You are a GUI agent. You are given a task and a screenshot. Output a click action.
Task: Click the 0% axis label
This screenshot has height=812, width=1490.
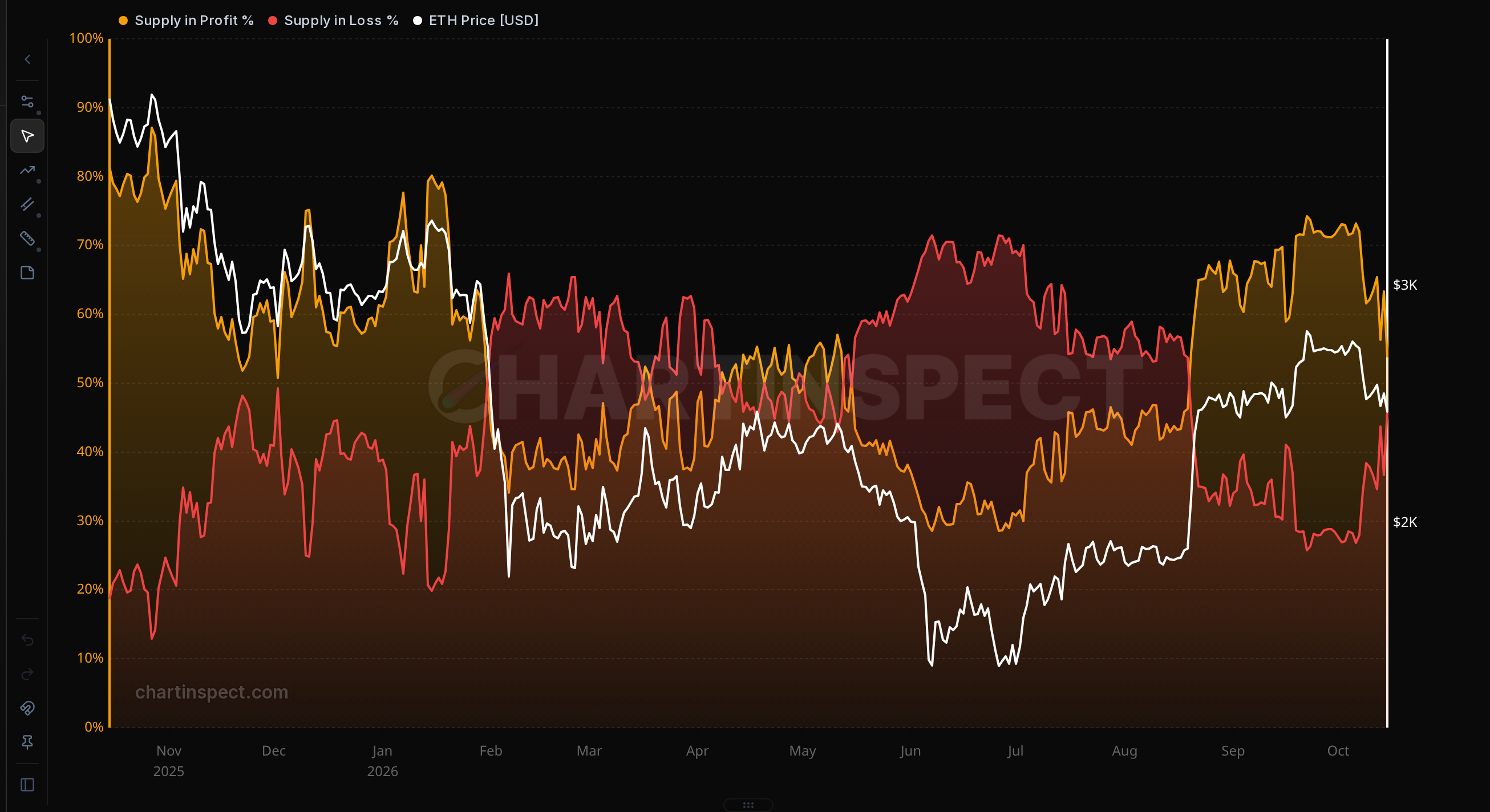[x=94, y=727]
